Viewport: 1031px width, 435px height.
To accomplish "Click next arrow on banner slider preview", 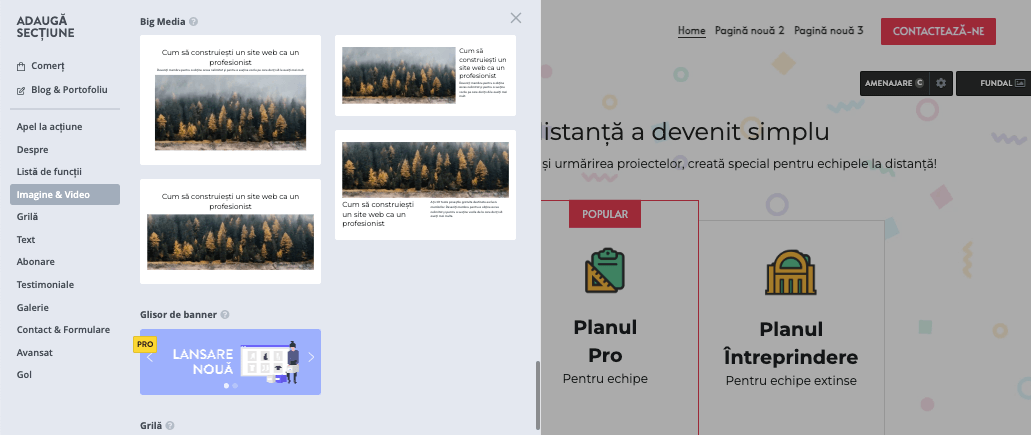I will point(311,357).
